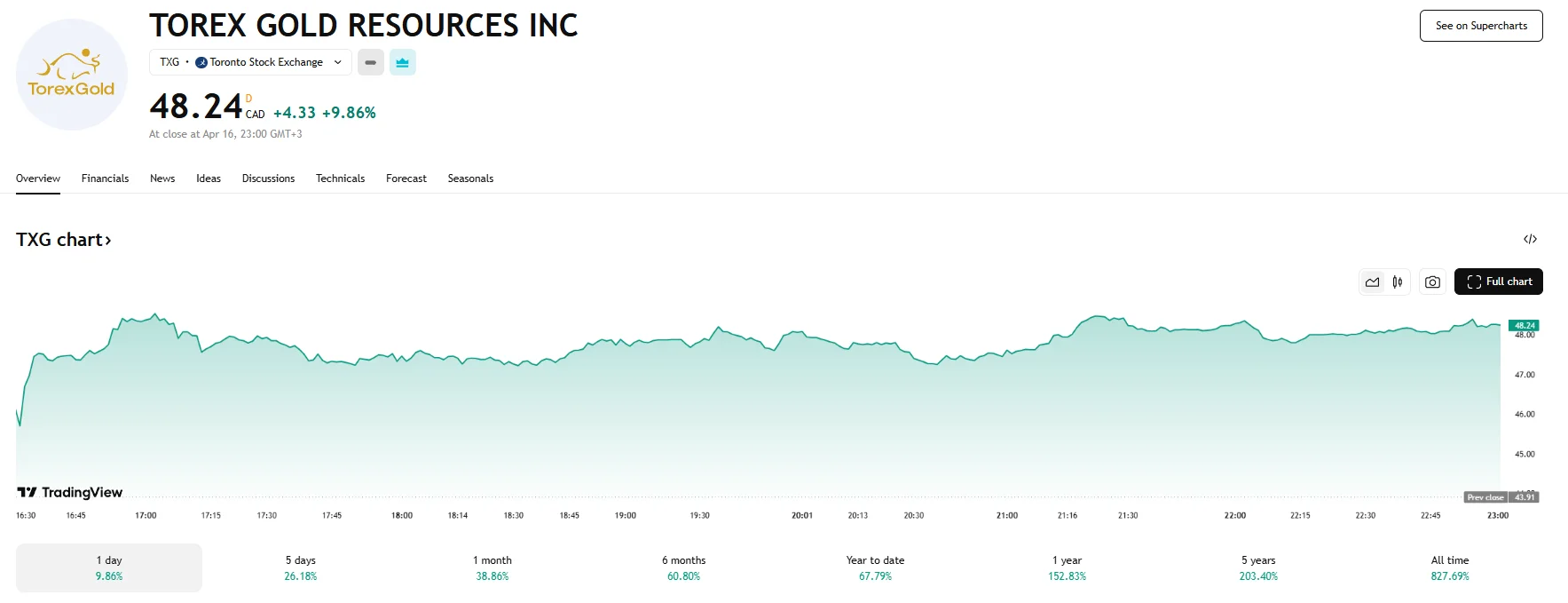This screenshot has height=603, width=1568.
Task: Open the Financials tab
Action: pos(105,179)
